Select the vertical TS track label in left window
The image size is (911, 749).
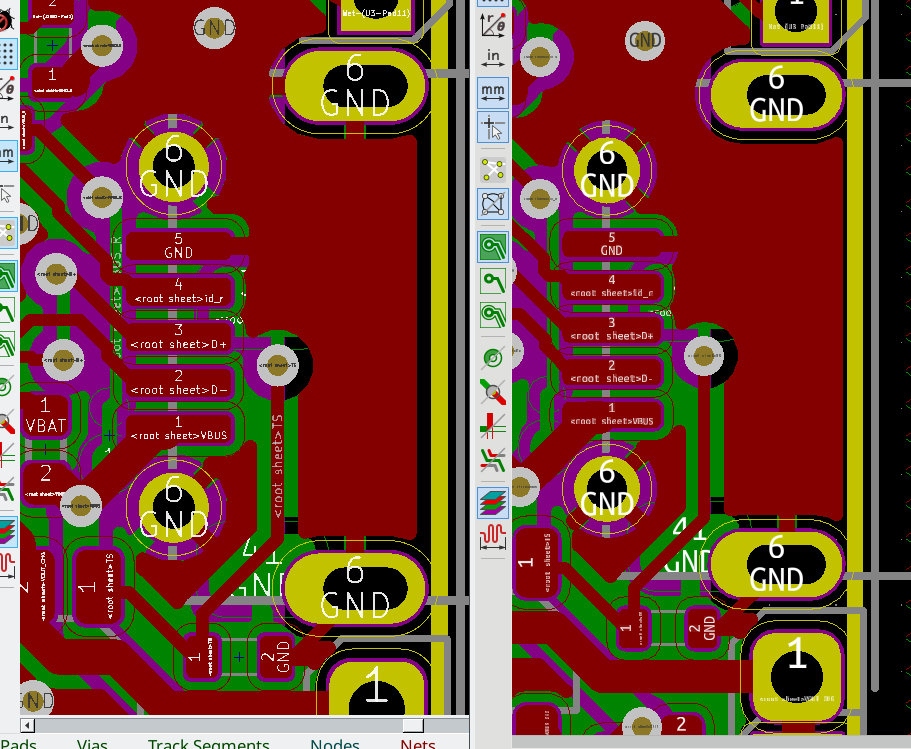(278, 466)
